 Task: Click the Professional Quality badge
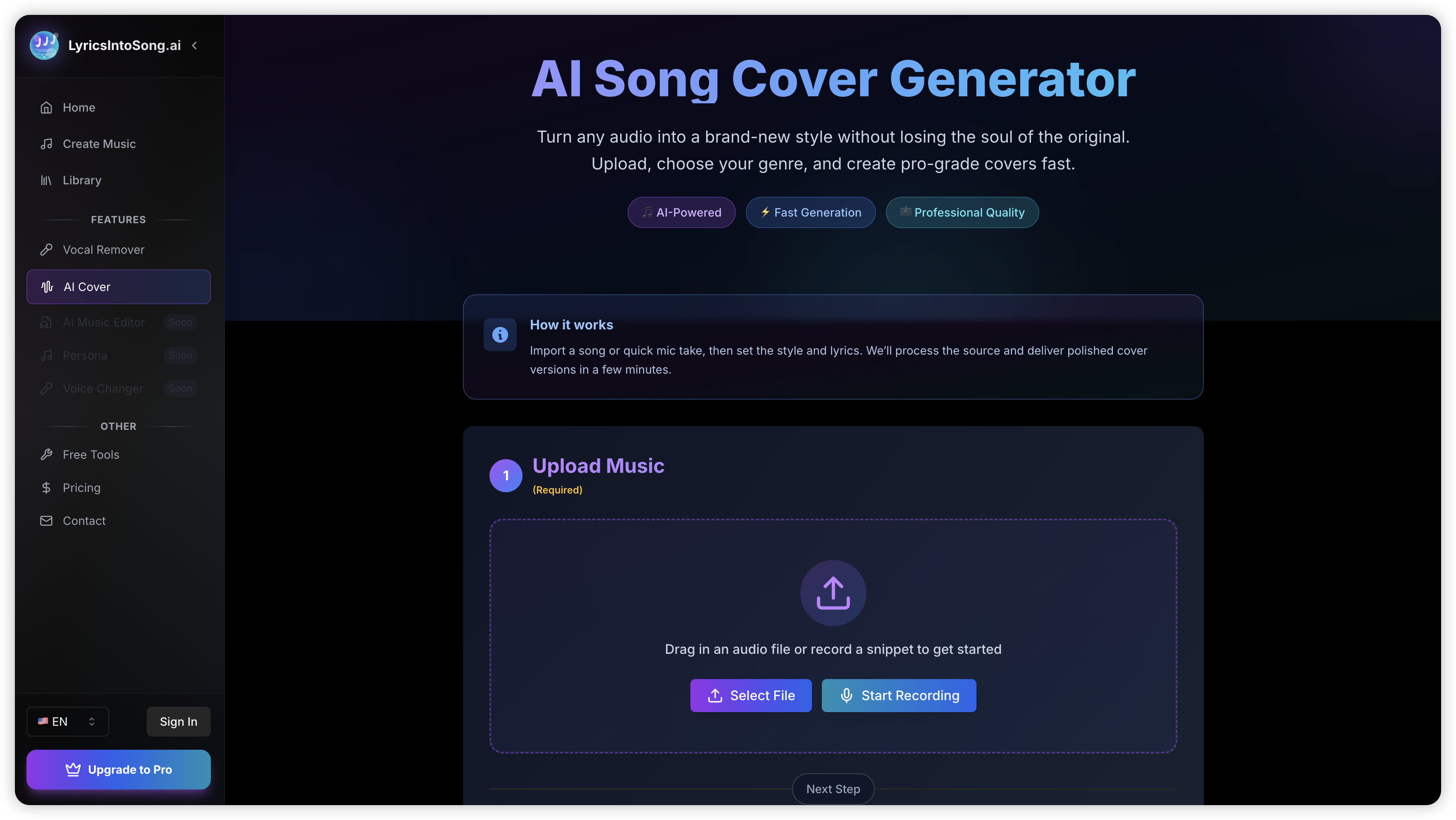click(962, 212)
